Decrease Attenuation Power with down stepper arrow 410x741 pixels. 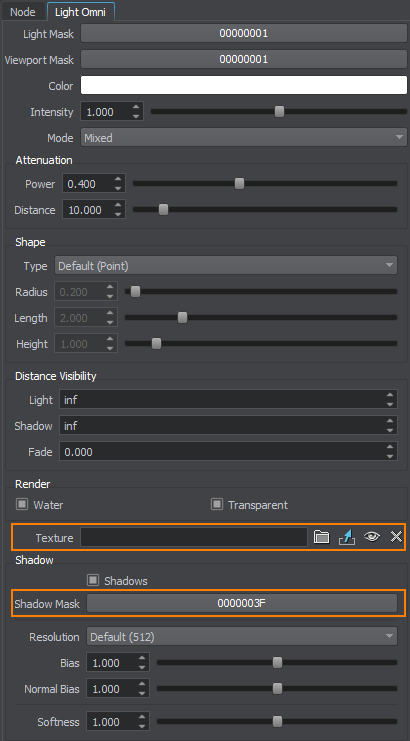tap(118, 188)
